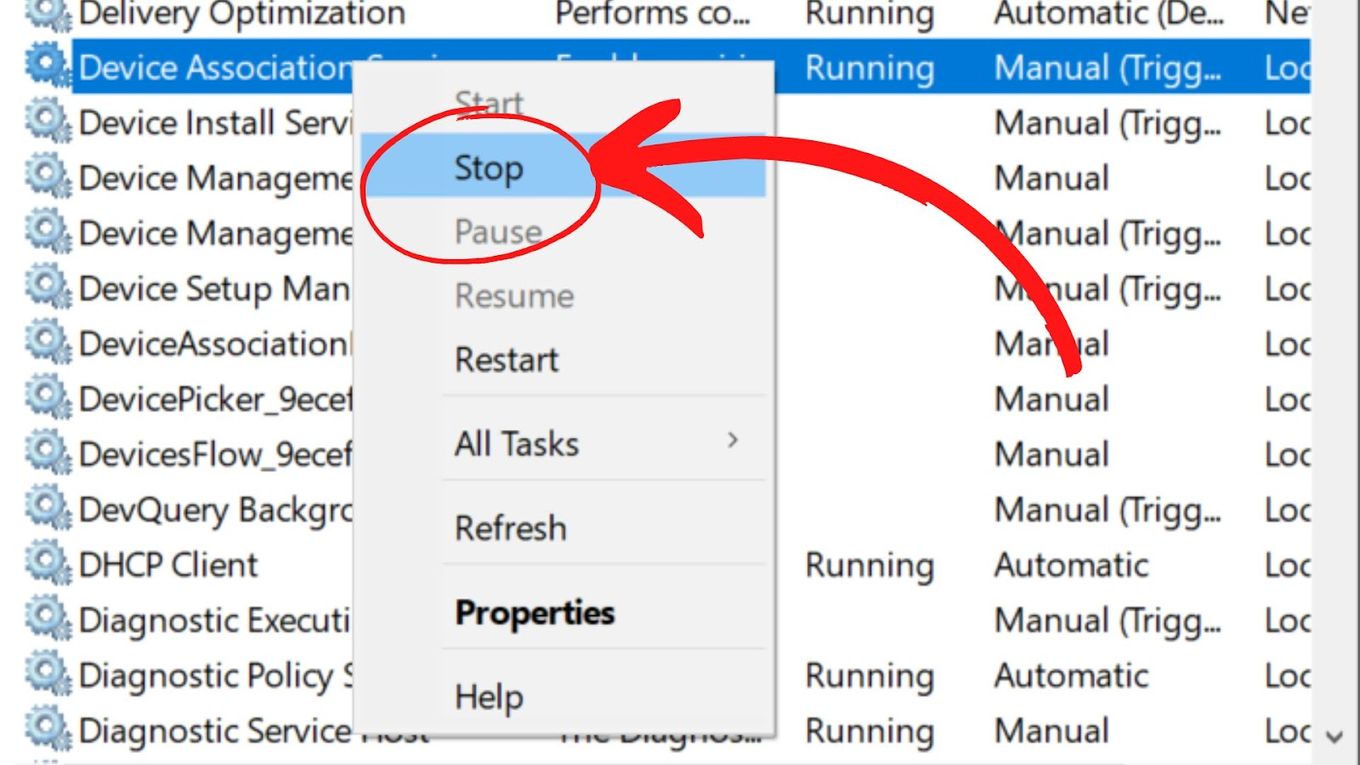The width and height of the screenshot is (1360, 765).
Task: Click the scrollbar down arrow
Action: coord(1335,736)
